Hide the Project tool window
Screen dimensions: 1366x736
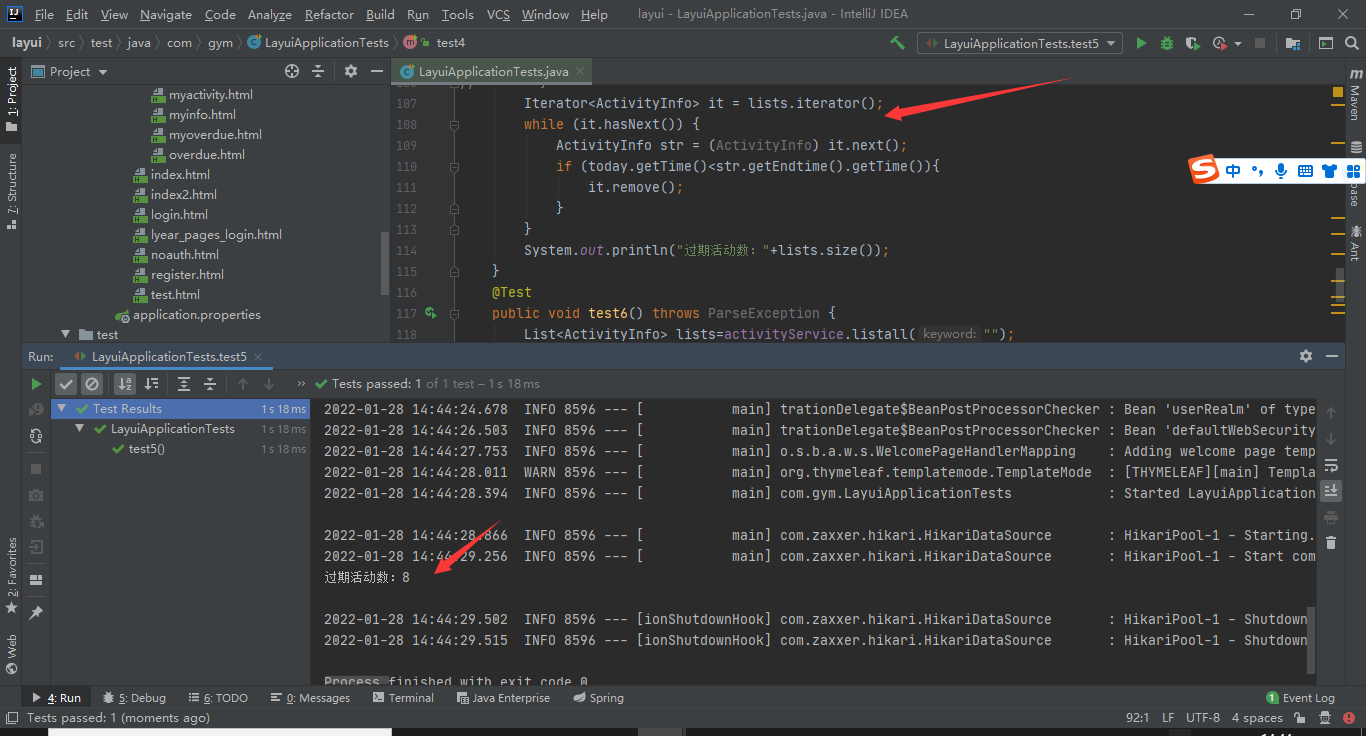[x=377, y=71]
